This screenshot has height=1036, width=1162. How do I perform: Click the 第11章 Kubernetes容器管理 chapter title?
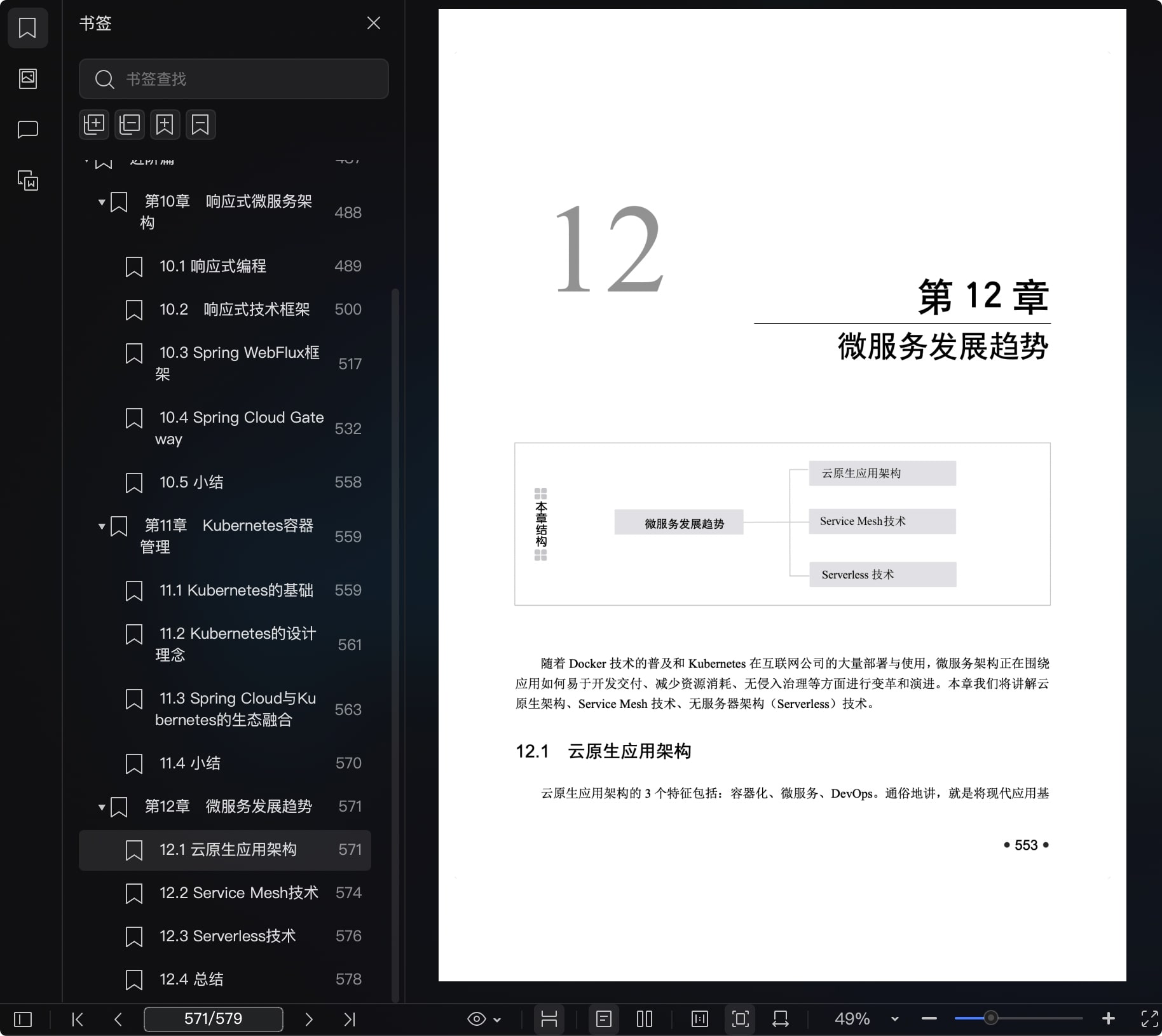[x=226, y=536]
